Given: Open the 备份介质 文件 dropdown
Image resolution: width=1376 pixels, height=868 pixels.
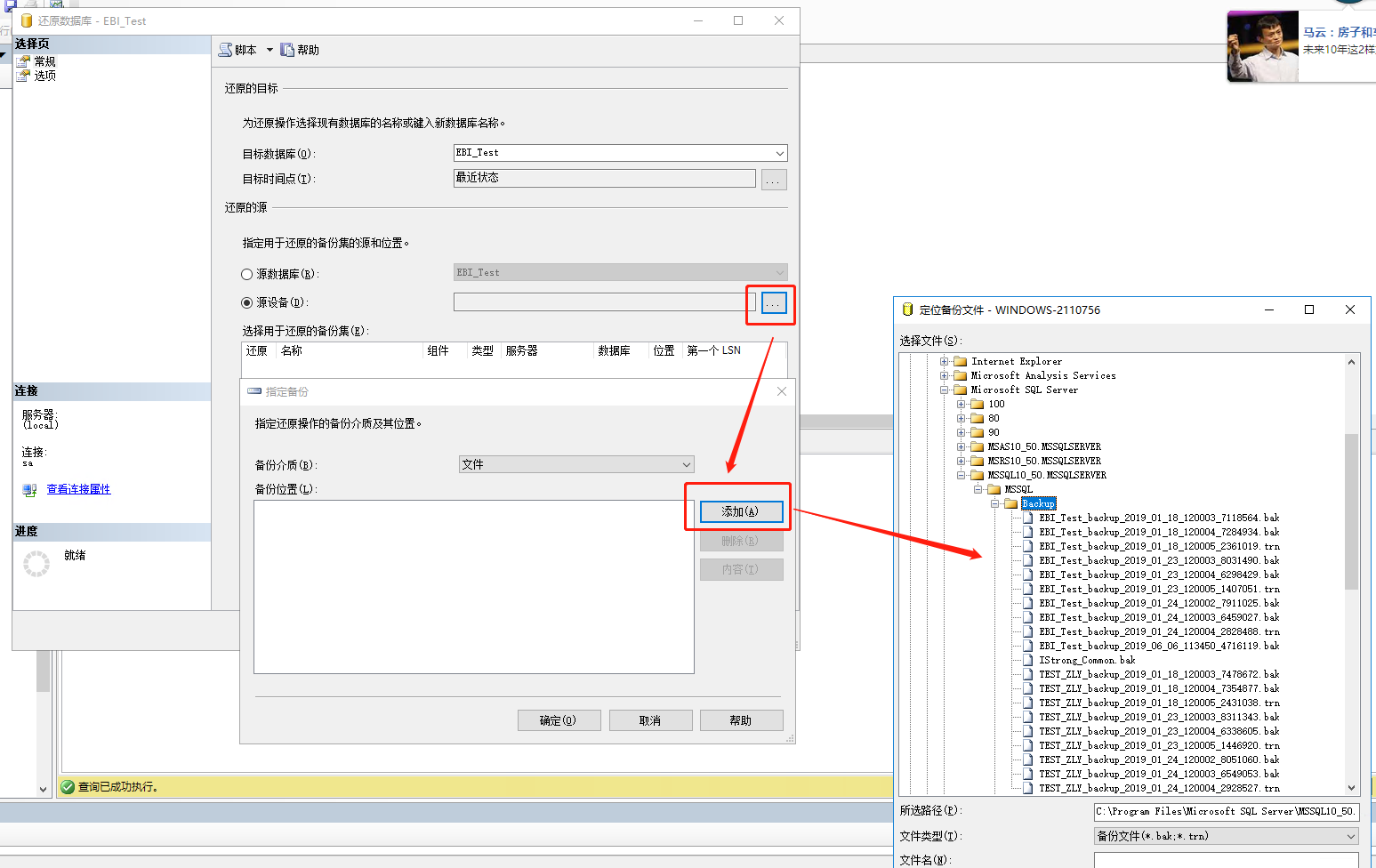Looking at the screenshot, I should point(686,464).
